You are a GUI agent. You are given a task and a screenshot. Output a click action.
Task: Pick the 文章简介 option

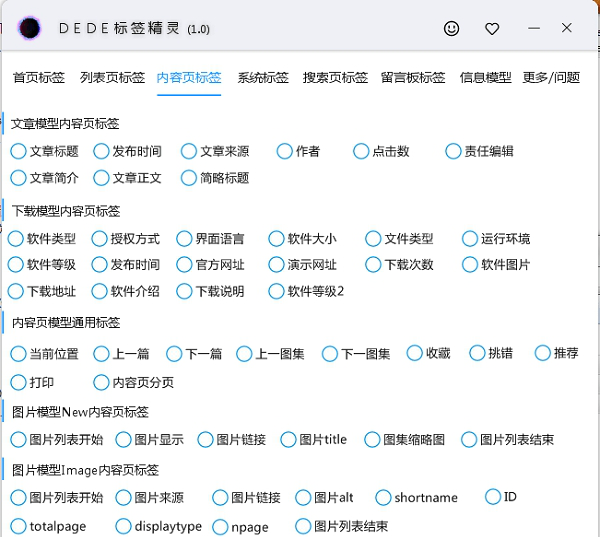coord(18,178)
